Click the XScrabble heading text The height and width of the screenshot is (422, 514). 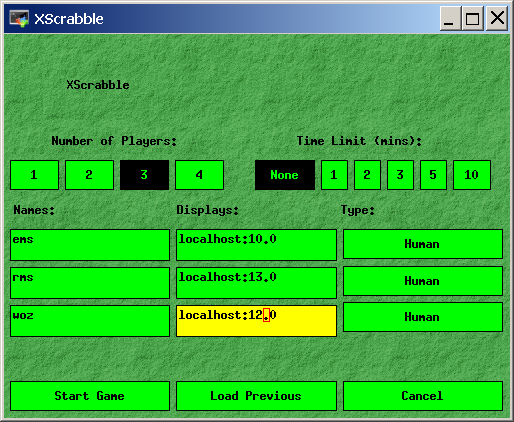[x=98, y=85]
